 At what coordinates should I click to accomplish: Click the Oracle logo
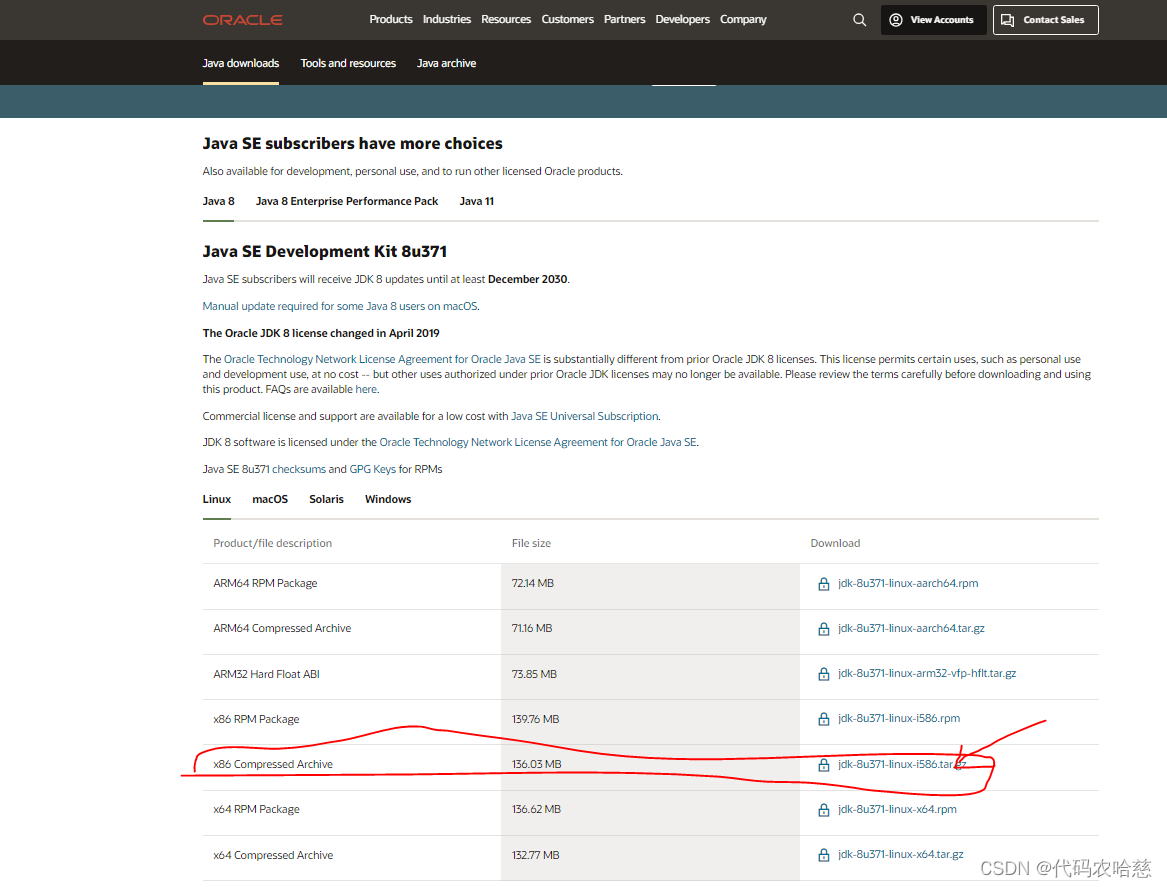[x=242, y=19]
